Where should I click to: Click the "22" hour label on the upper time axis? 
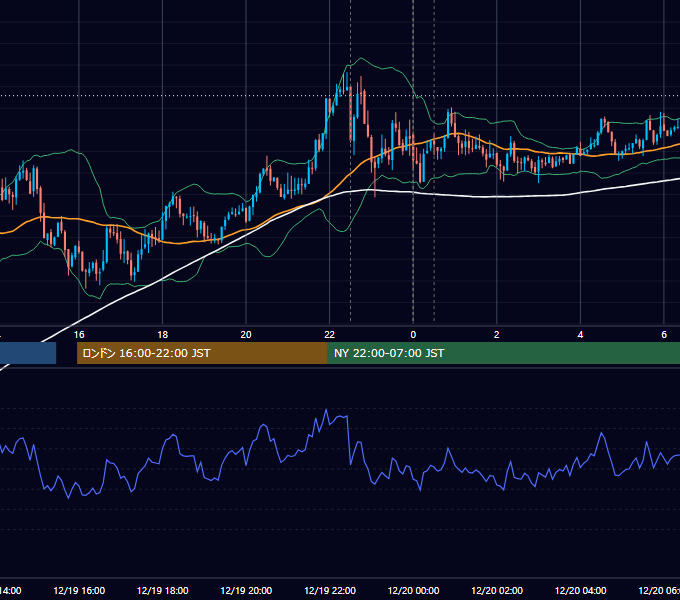[330, 335]
